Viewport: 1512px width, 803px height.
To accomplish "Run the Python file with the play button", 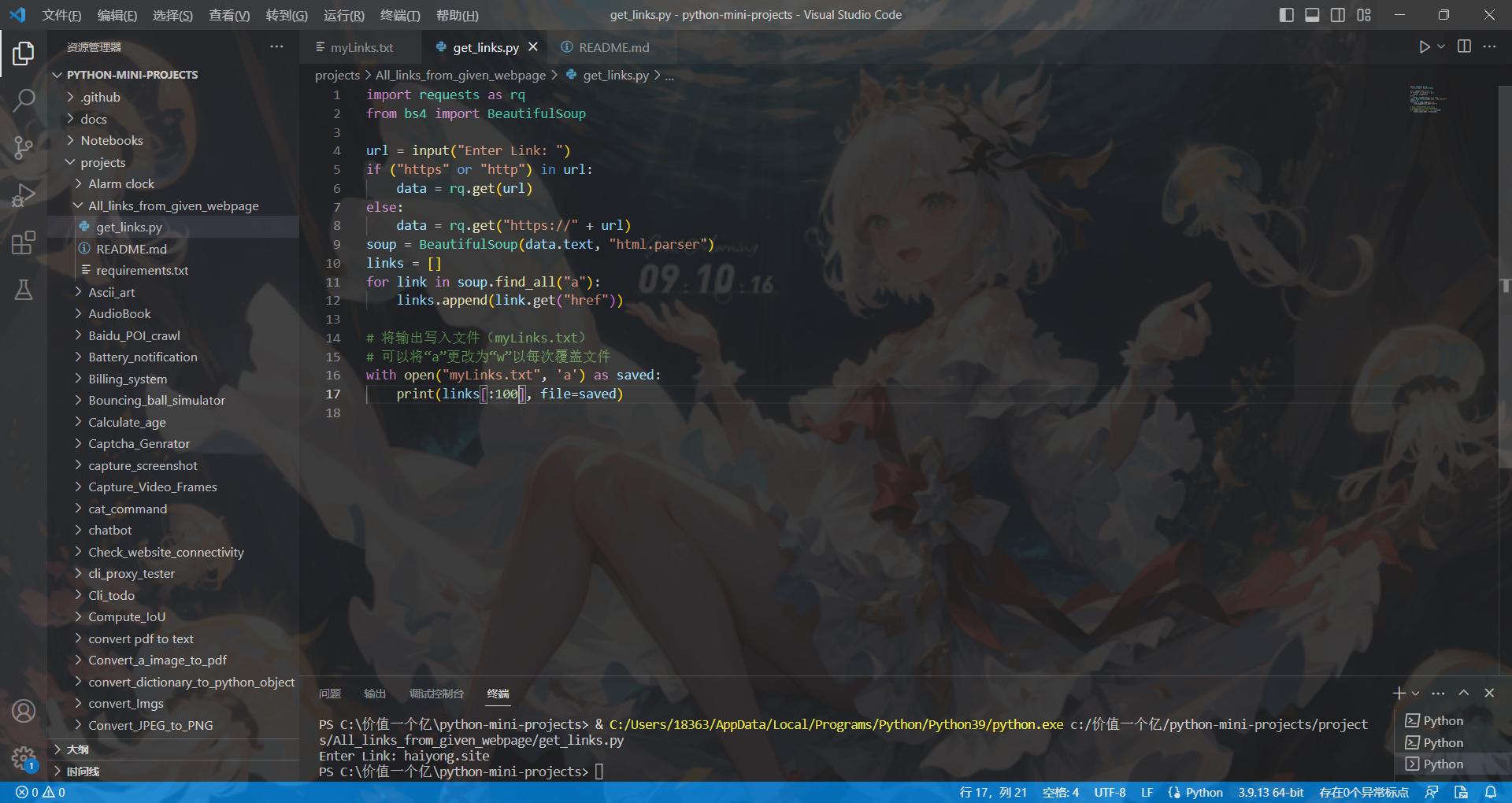I will tap(1425, 46).
